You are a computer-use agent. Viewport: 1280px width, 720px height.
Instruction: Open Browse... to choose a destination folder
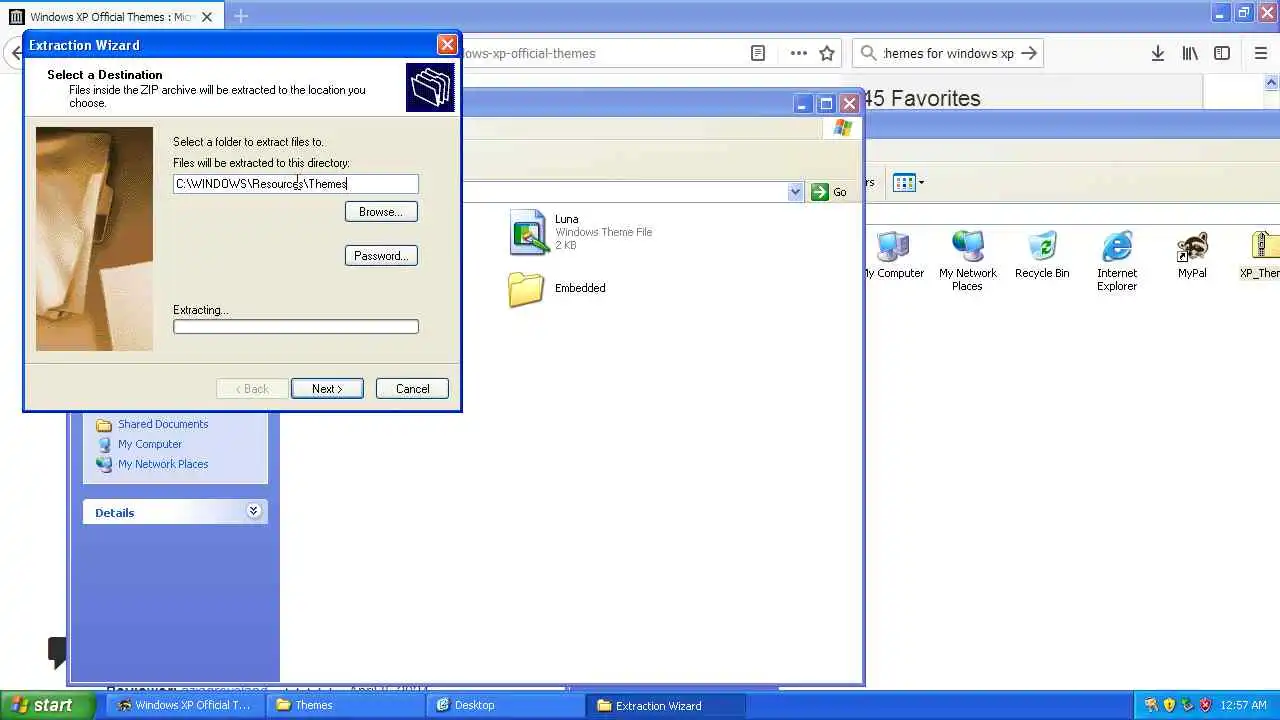tap(381, 212)
